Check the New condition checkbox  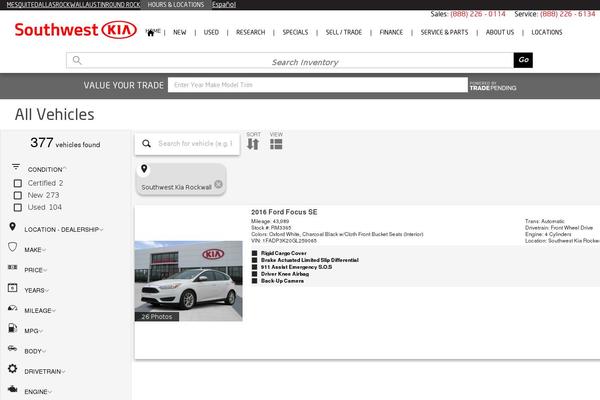[18, 195]
